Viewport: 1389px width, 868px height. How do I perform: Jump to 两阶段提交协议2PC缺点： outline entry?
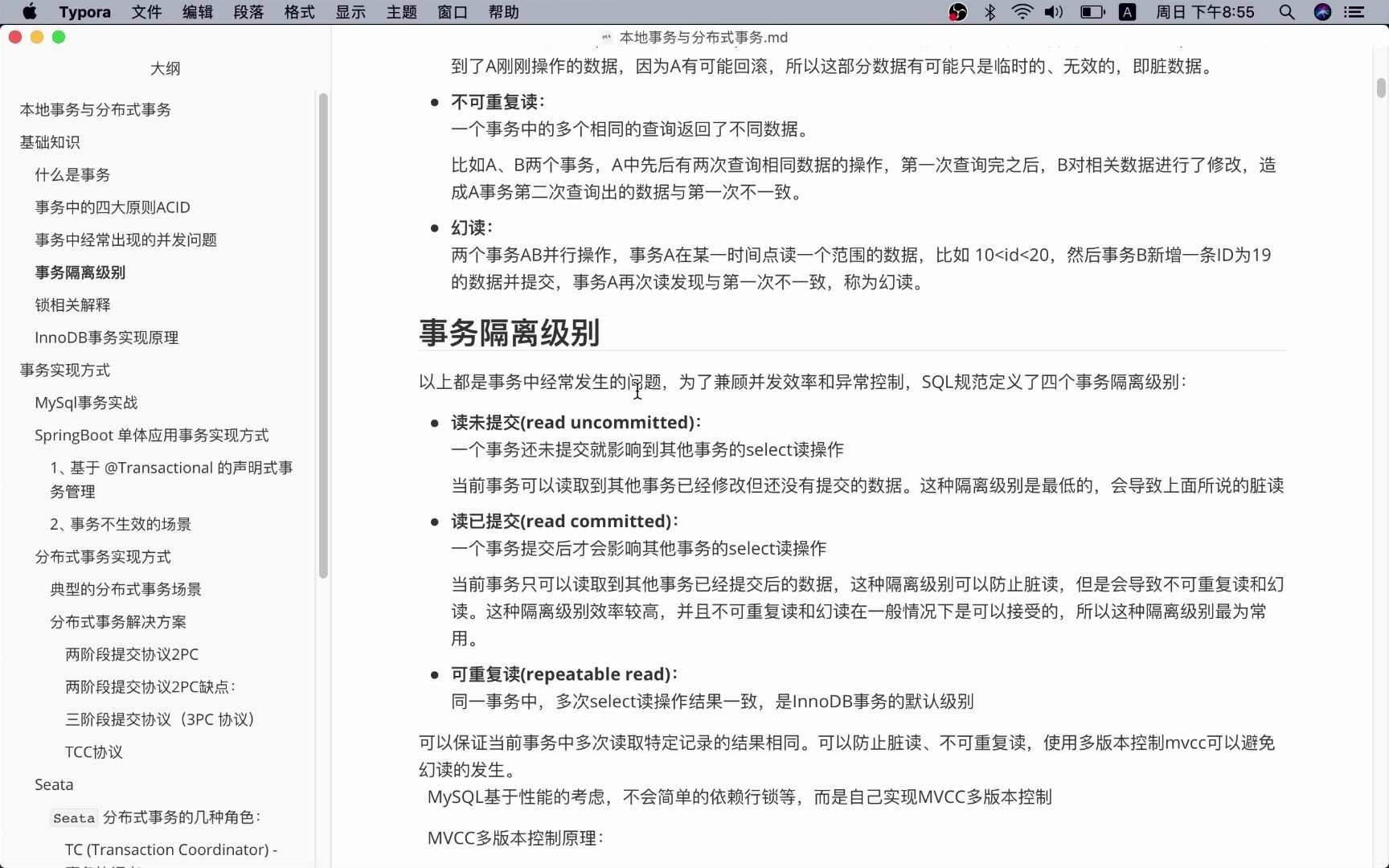150,686
